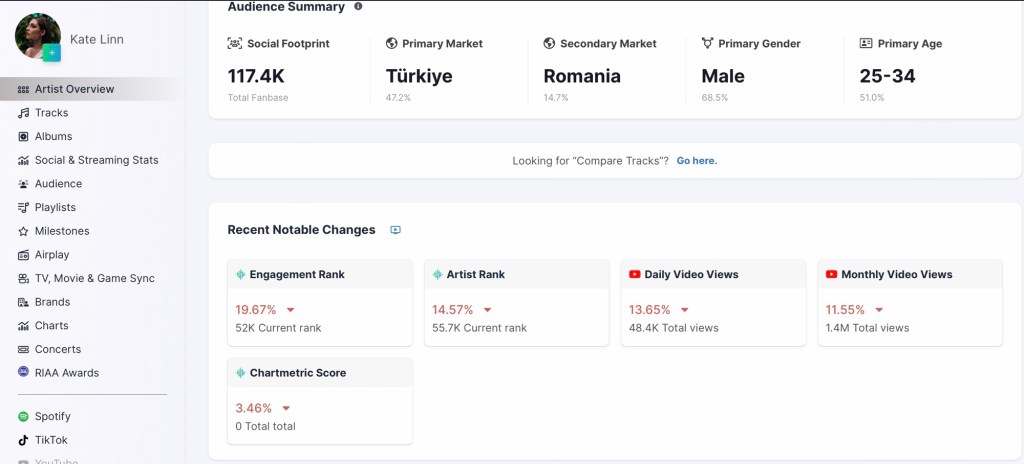
Task: Click Kate Linn's profile photo
Action: (33, 33)
